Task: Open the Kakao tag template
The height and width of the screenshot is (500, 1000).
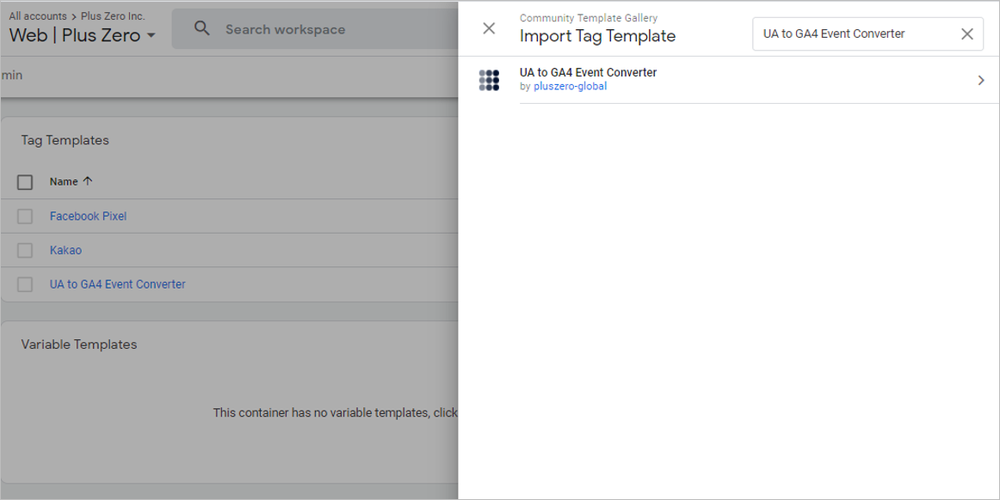Action: click(66, 250)
